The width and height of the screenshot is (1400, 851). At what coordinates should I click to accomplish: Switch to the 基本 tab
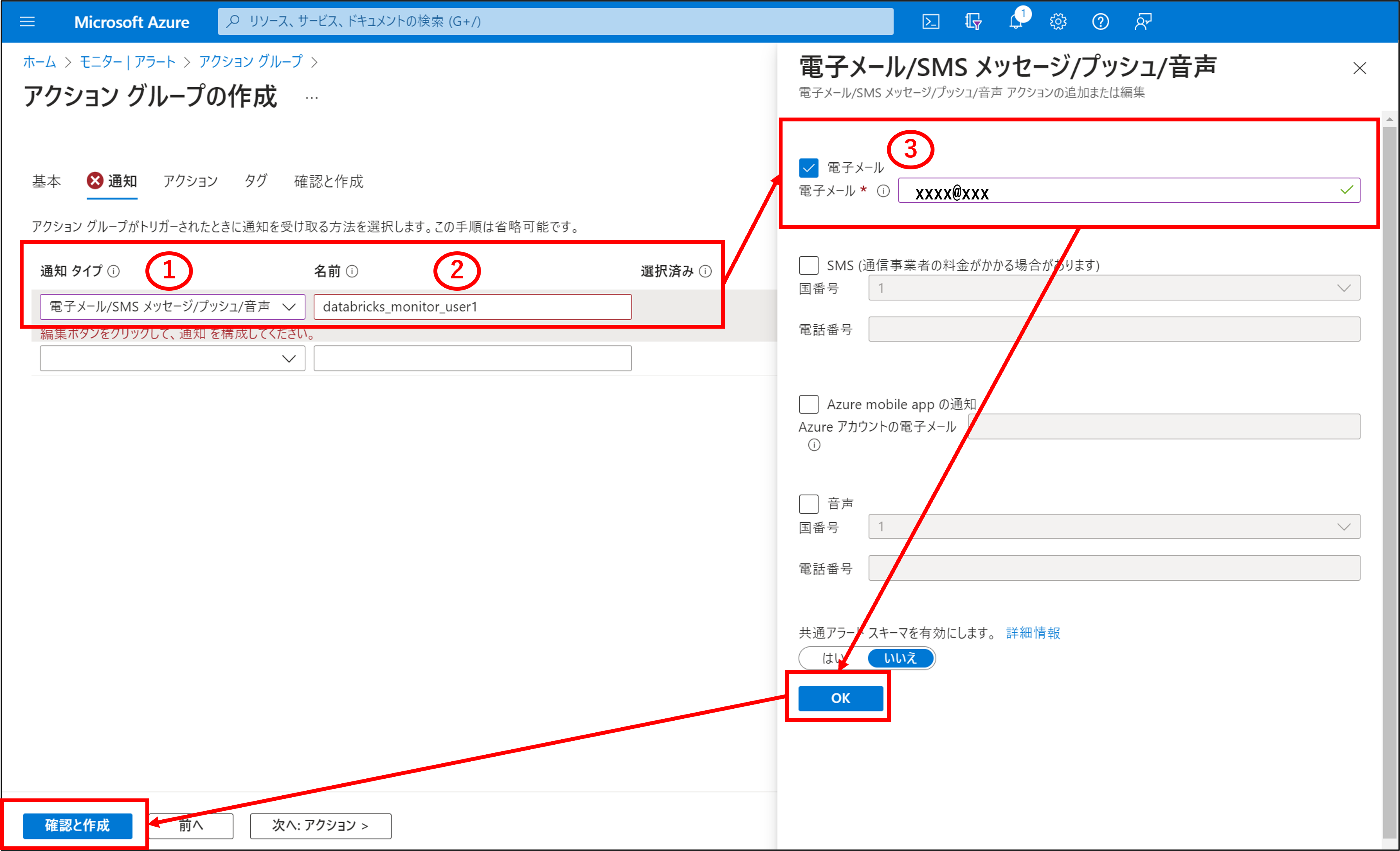(x=46, y=181)
